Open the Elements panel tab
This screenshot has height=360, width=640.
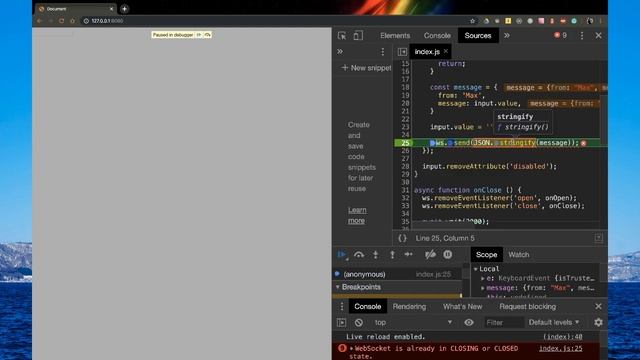(395, 36)
